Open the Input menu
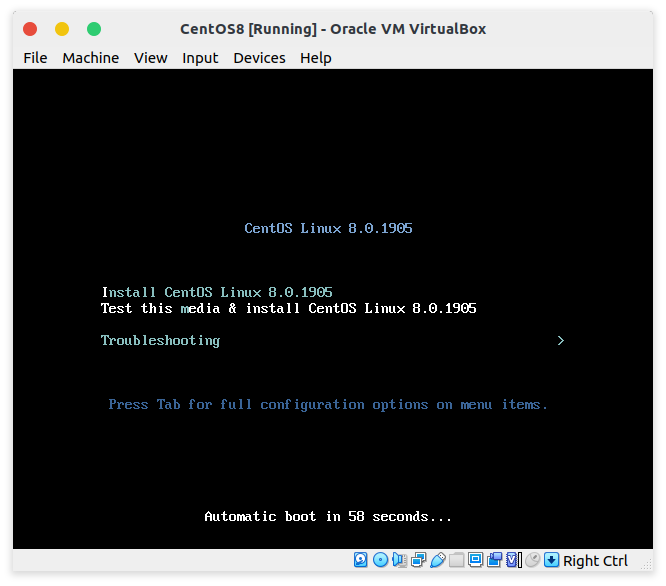Screen dimensions: 666x586 (x=200, y=58)
